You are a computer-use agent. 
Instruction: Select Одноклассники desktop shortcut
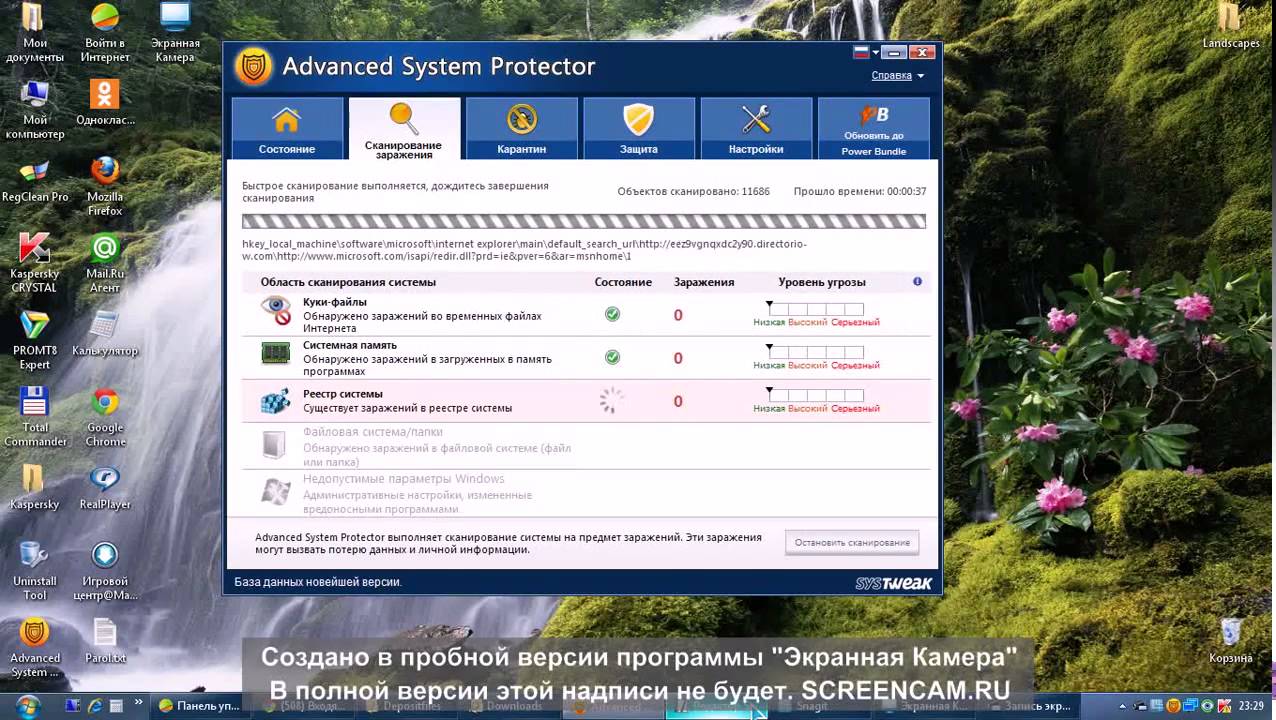[x=105, y=103]
